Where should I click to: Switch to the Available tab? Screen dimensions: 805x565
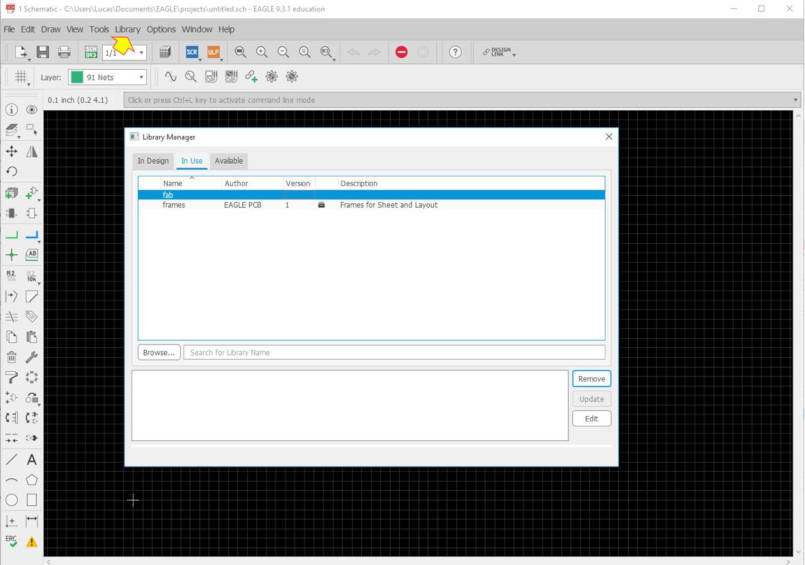coord(229,161)
